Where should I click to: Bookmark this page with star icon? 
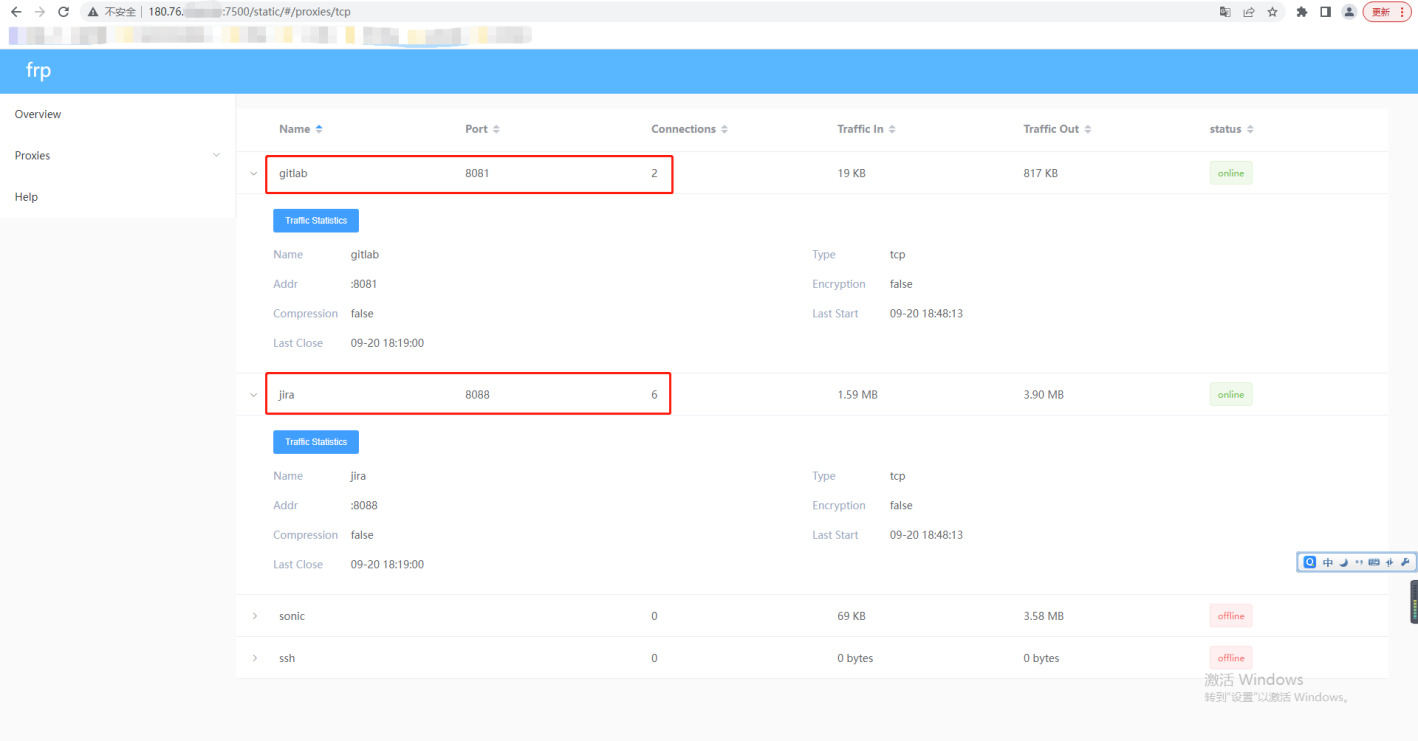coord(1272,12)
